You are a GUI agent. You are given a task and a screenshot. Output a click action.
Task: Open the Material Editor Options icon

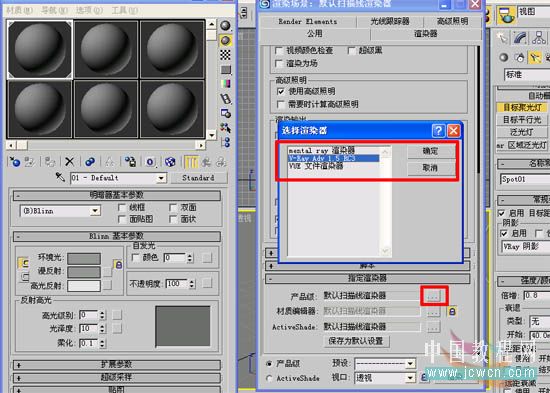[x=225, y=113]
